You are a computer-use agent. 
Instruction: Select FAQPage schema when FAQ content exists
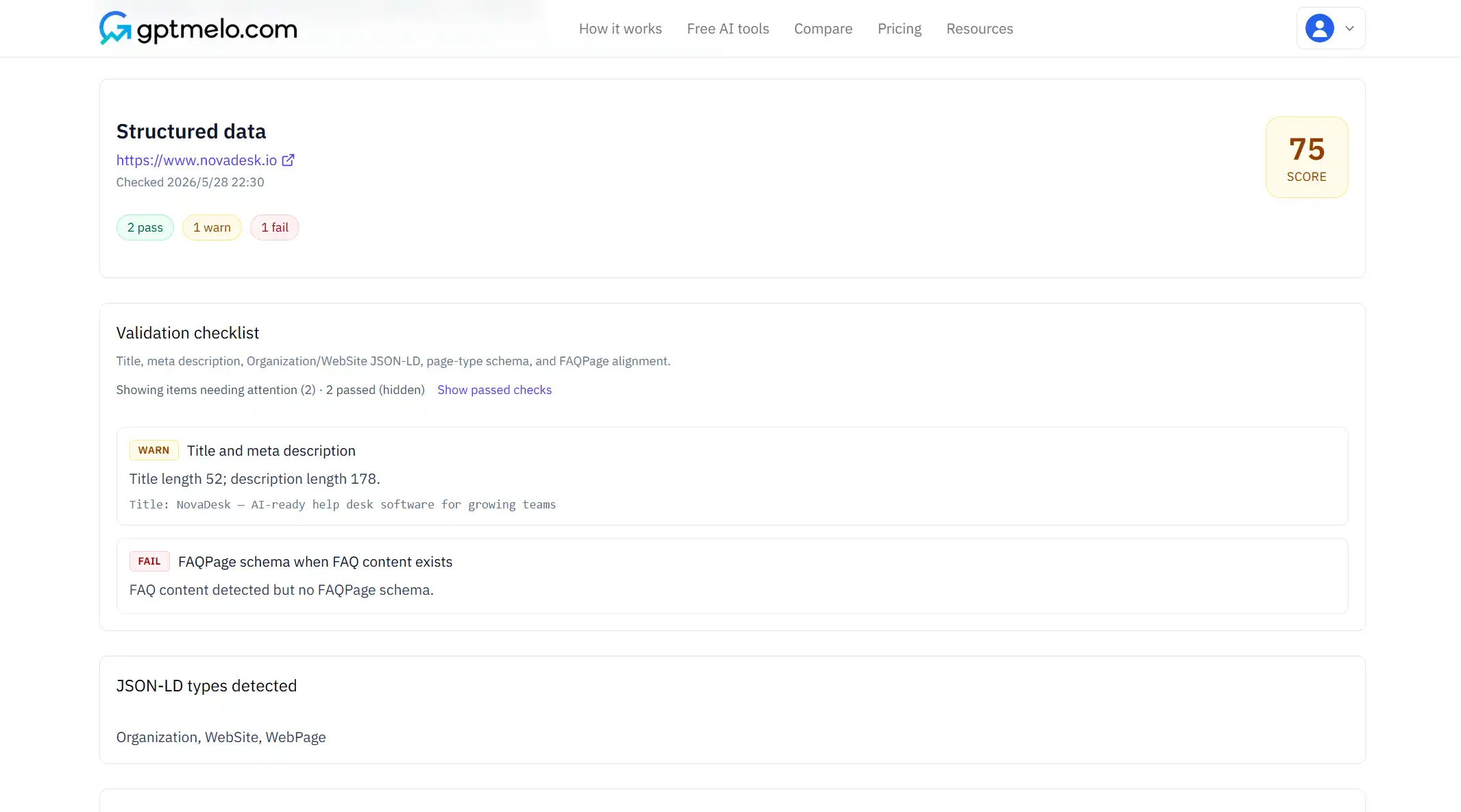point(315,562)
